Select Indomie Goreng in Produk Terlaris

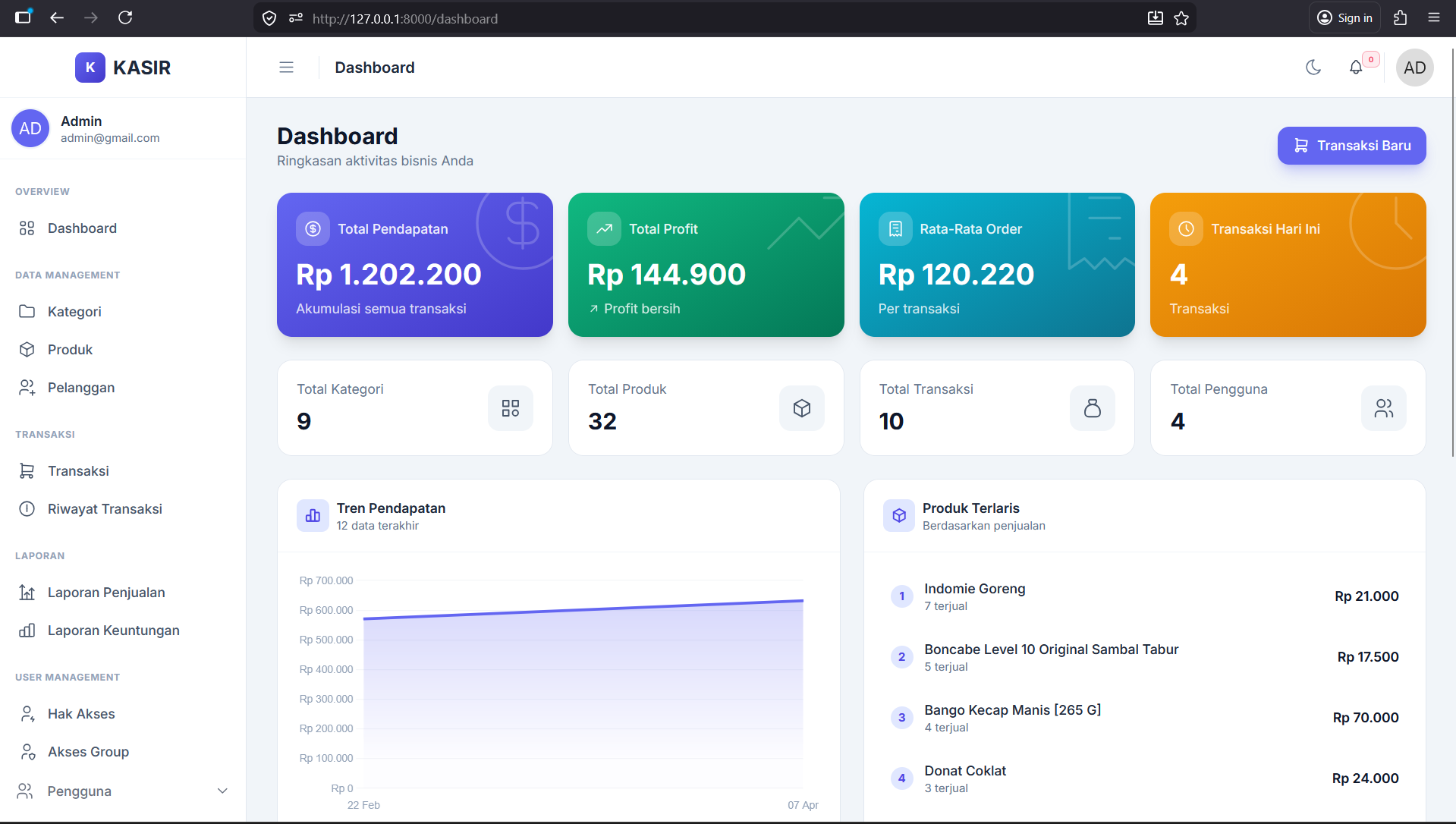pyautogui.click(x=1145, y=596)
